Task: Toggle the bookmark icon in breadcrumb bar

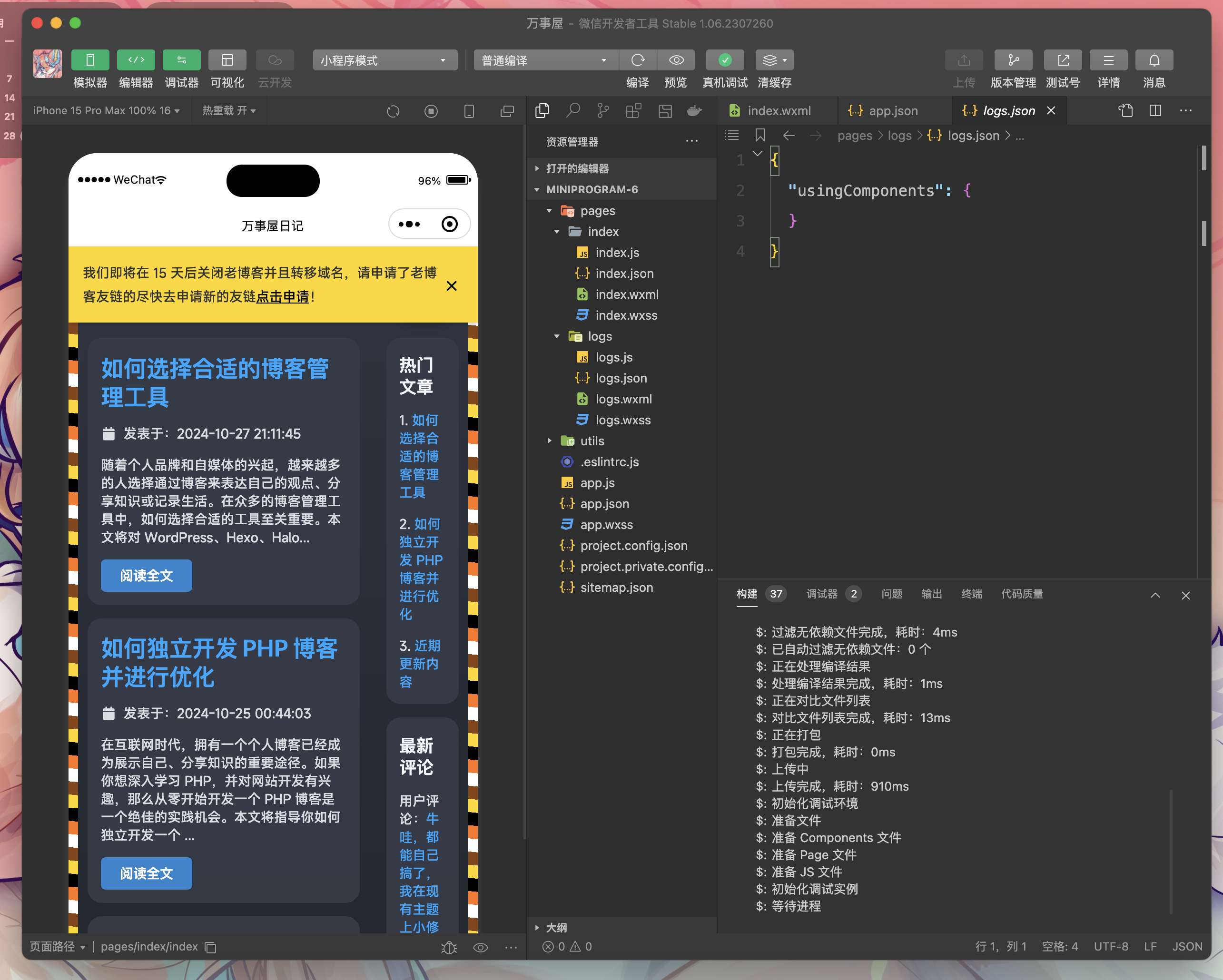Action: point(760,136)
